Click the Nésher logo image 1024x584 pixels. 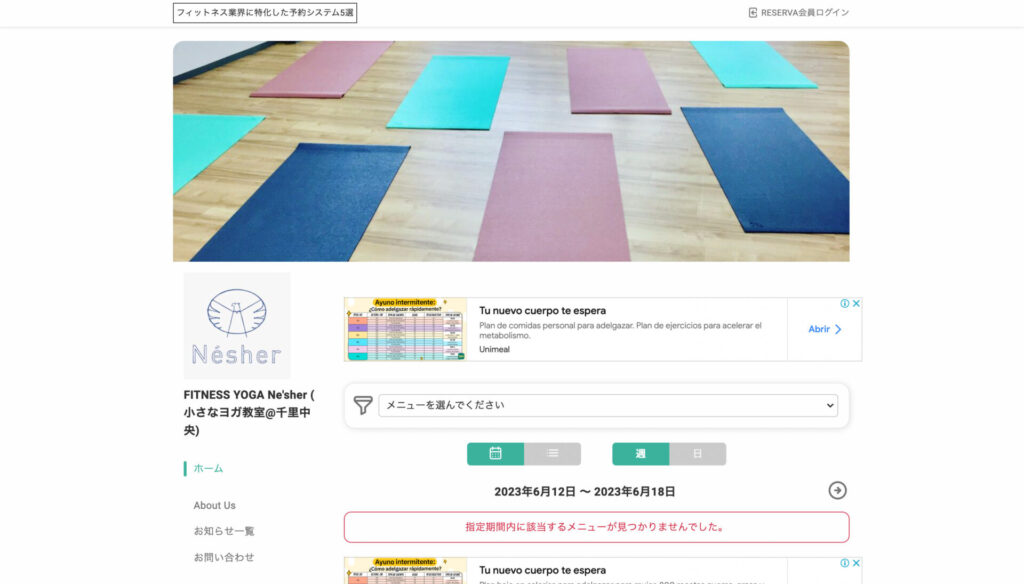[237, 325]
